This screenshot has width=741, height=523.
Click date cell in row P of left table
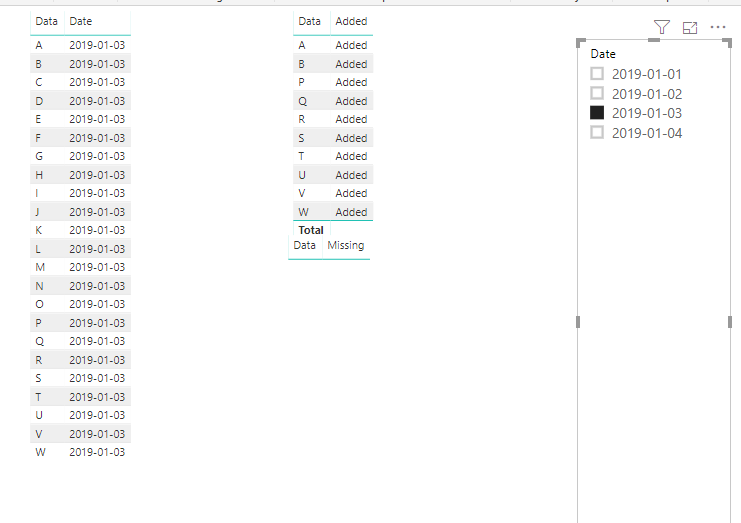point(97,323)
